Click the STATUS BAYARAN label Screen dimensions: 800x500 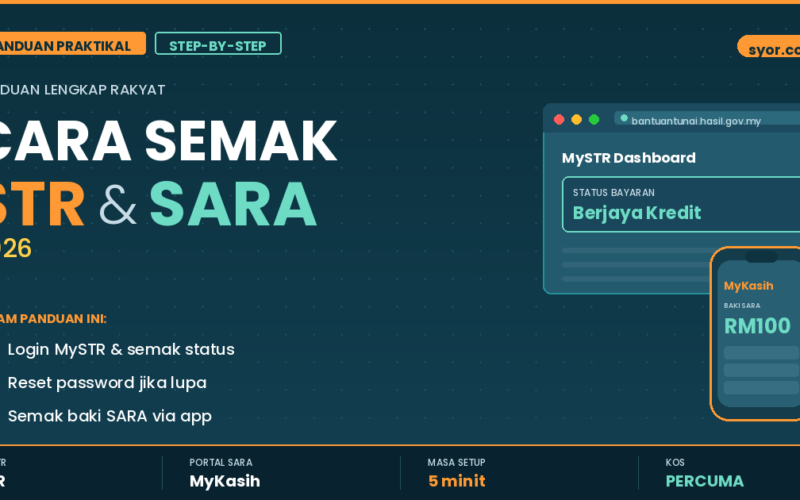pyautogui.click(x=614, y=192)
